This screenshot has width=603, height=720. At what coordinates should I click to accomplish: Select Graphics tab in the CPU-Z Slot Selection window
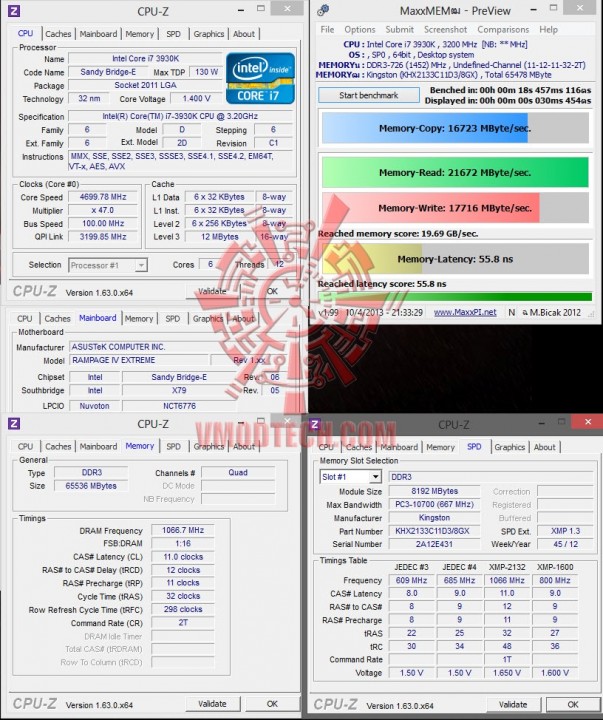pos(509,447)
